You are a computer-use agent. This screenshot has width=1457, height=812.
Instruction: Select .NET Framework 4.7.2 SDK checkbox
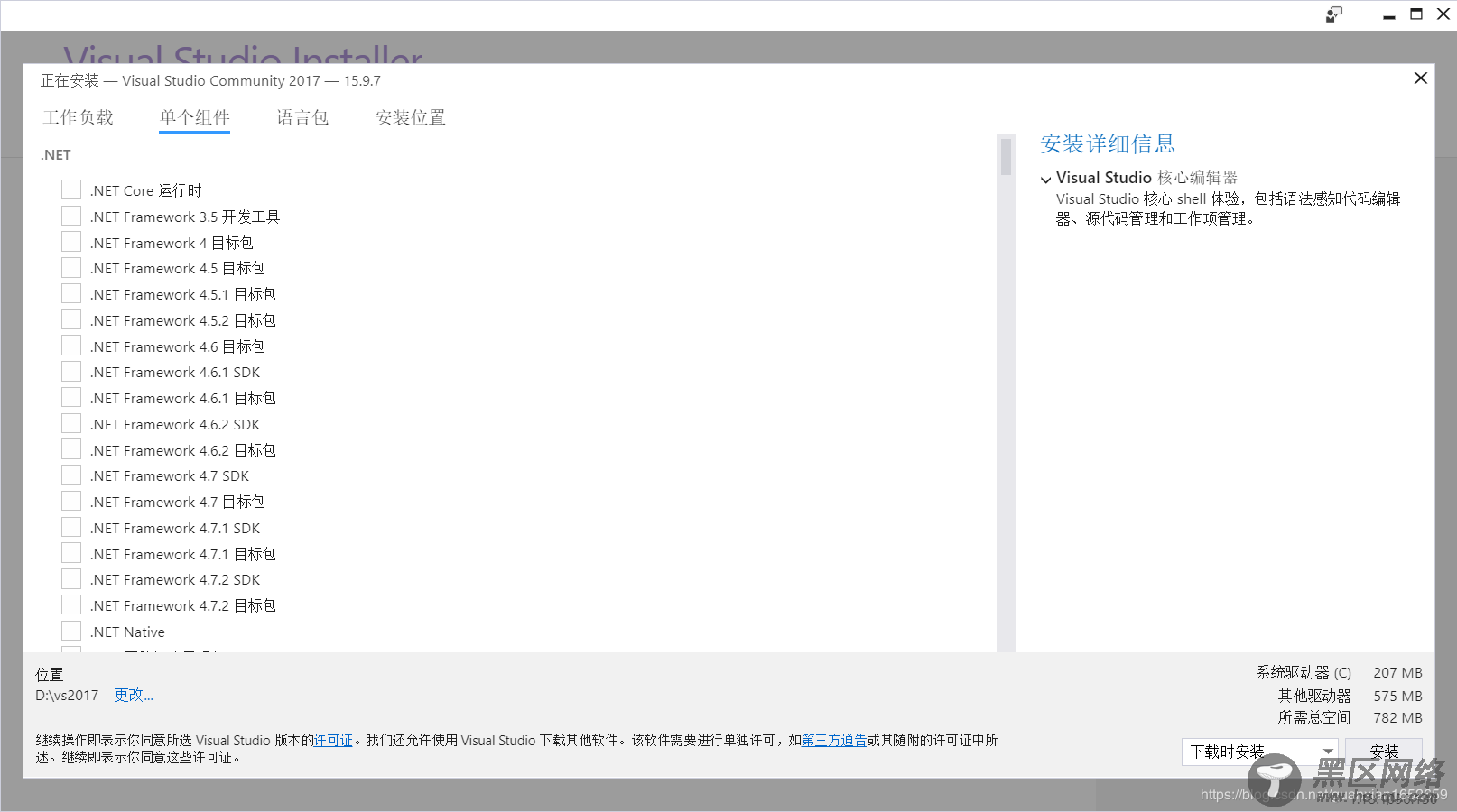[71, 578]
